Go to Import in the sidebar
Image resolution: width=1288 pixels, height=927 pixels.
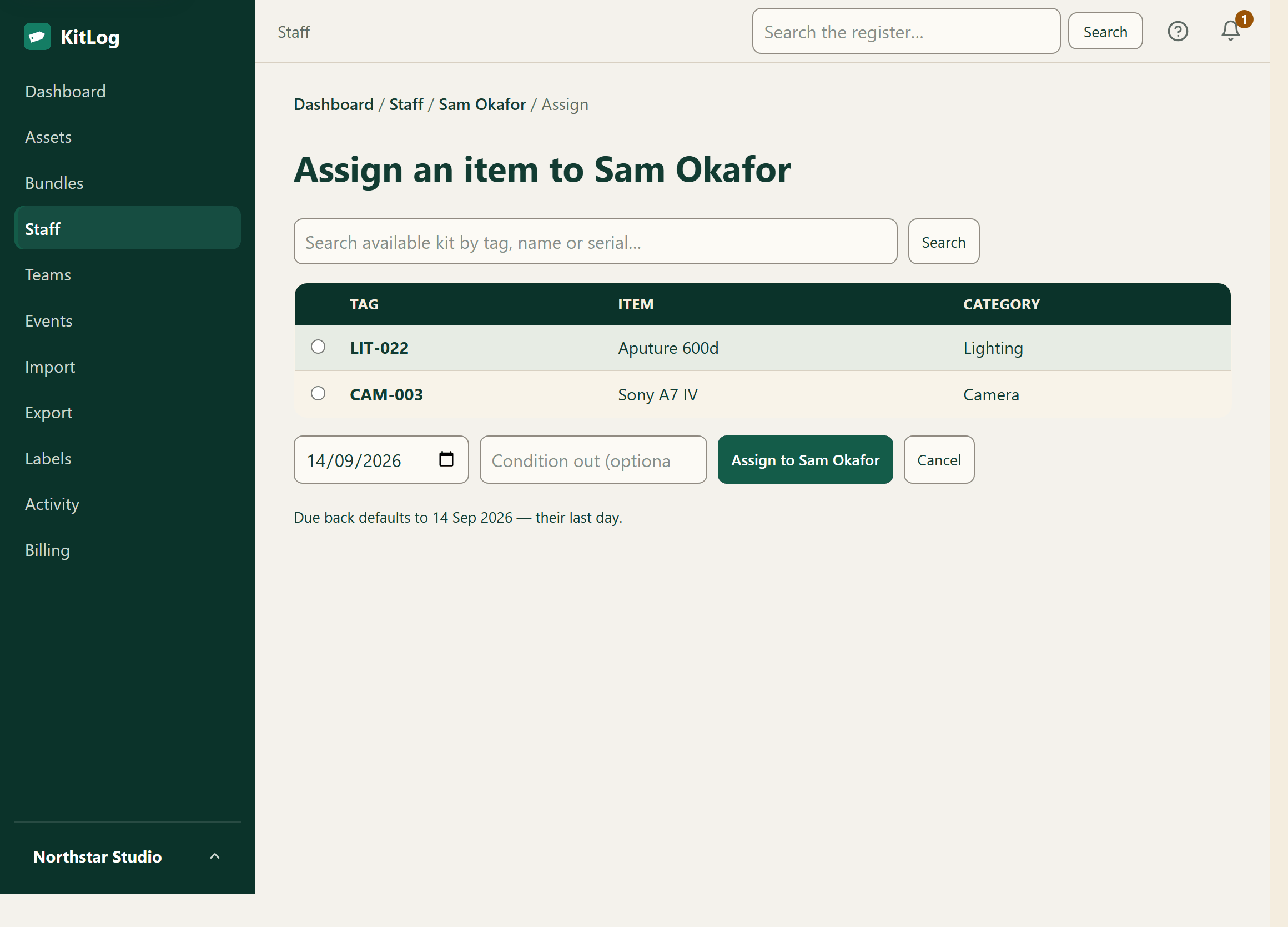tap(128, 367)
